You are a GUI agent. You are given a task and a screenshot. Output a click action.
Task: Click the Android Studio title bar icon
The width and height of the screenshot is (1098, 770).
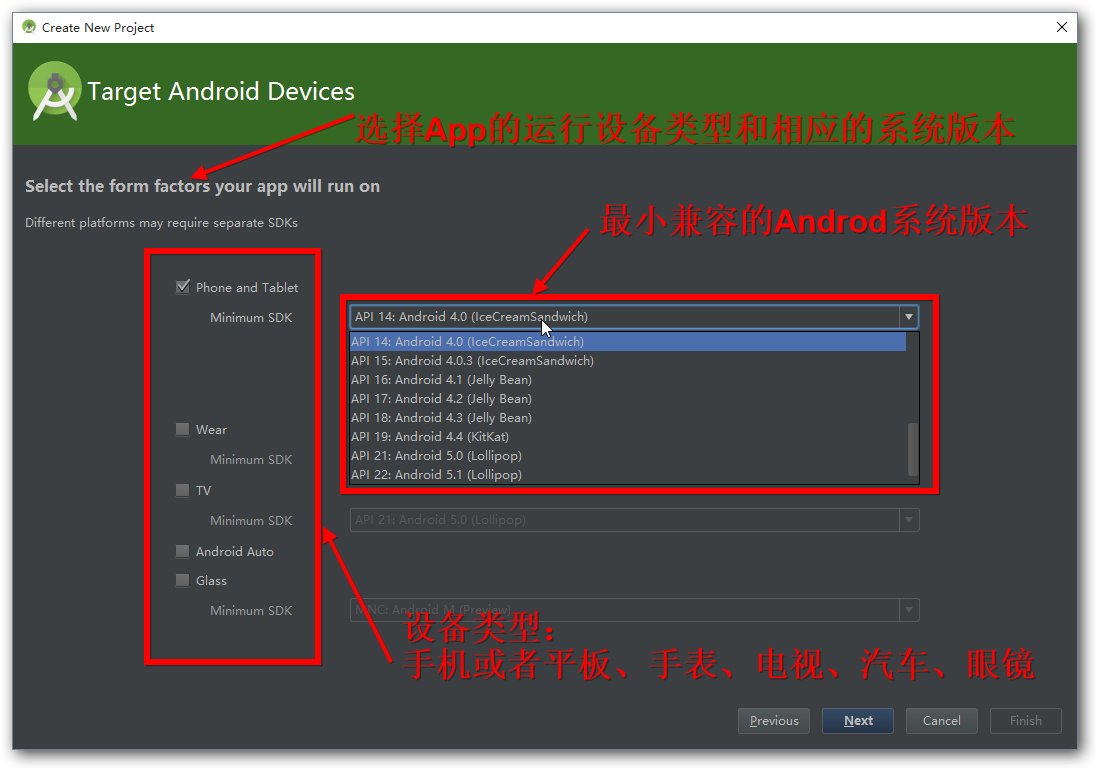[29, 27]
